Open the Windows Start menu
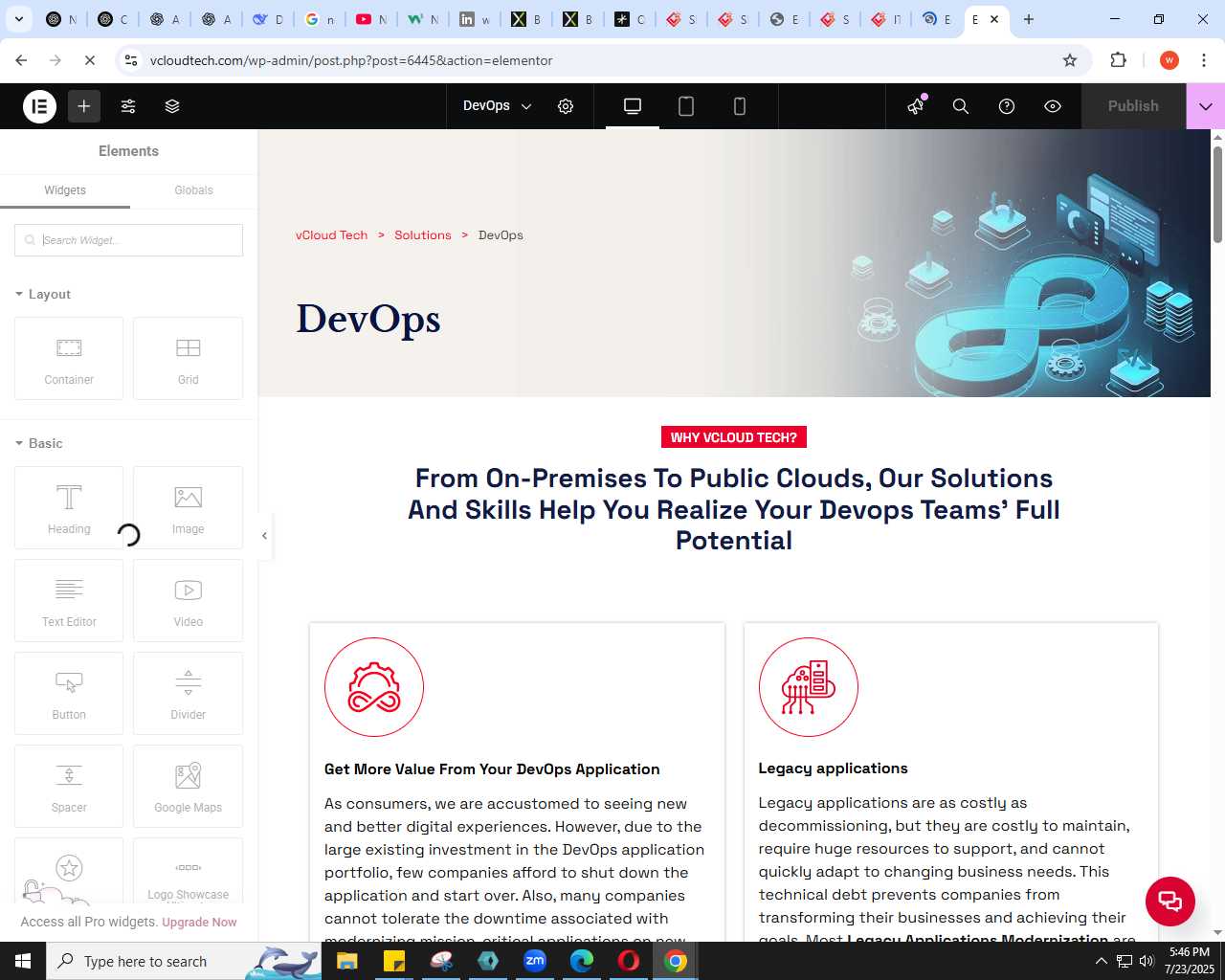1225x980 pixels. [23, 961]
